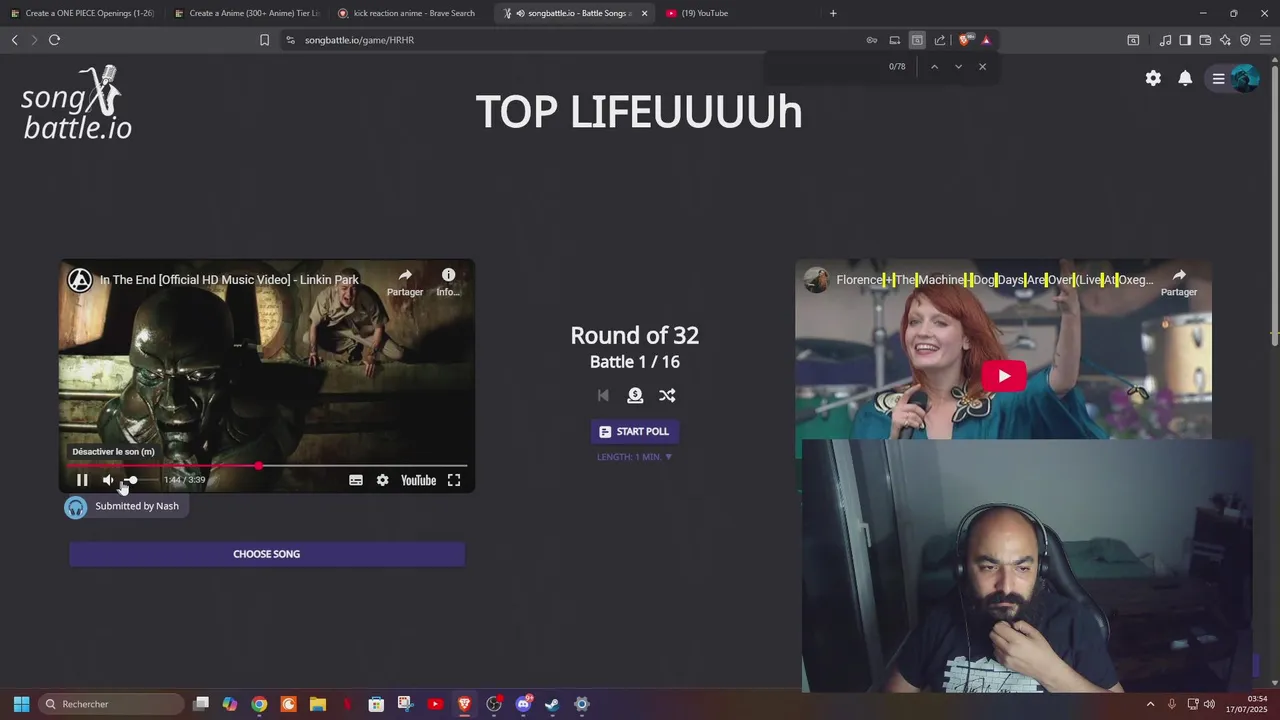Image resolution: width=1280 pixels, height=720 pixels.
Task: Jump to previous find-in-page match
Action: pyautogui.click(x=934, y=67)
